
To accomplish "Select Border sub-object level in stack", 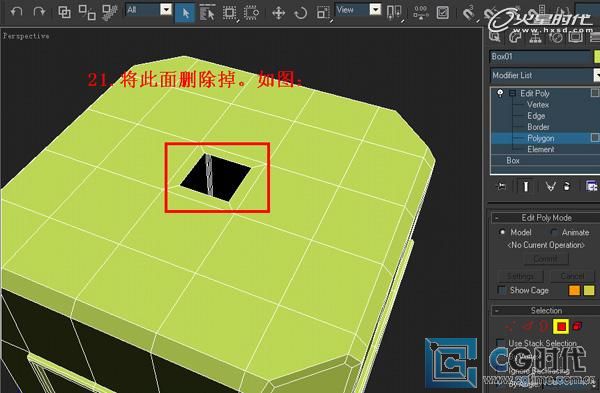I will (x=538, y=127).
